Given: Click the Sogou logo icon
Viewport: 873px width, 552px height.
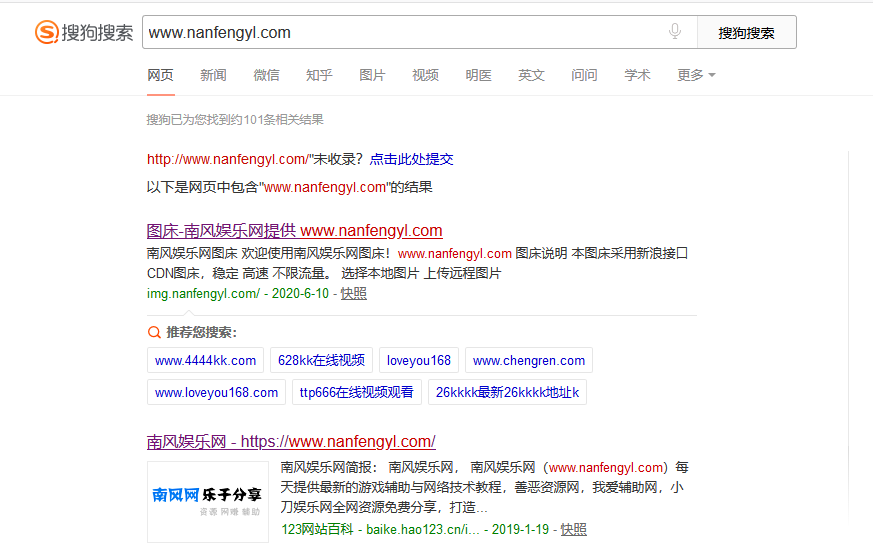Looking at the screenshot, I should click(x=47, y=32).
